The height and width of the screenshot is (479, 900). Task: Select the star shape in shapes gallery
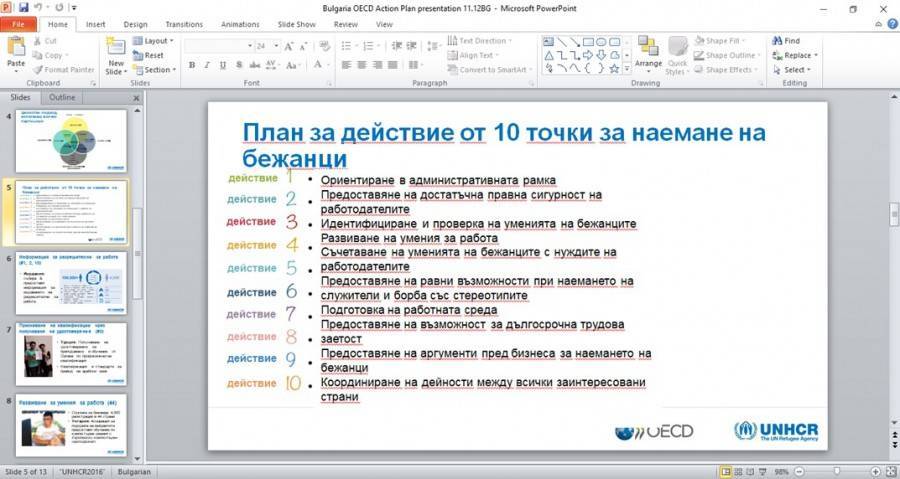614,68
